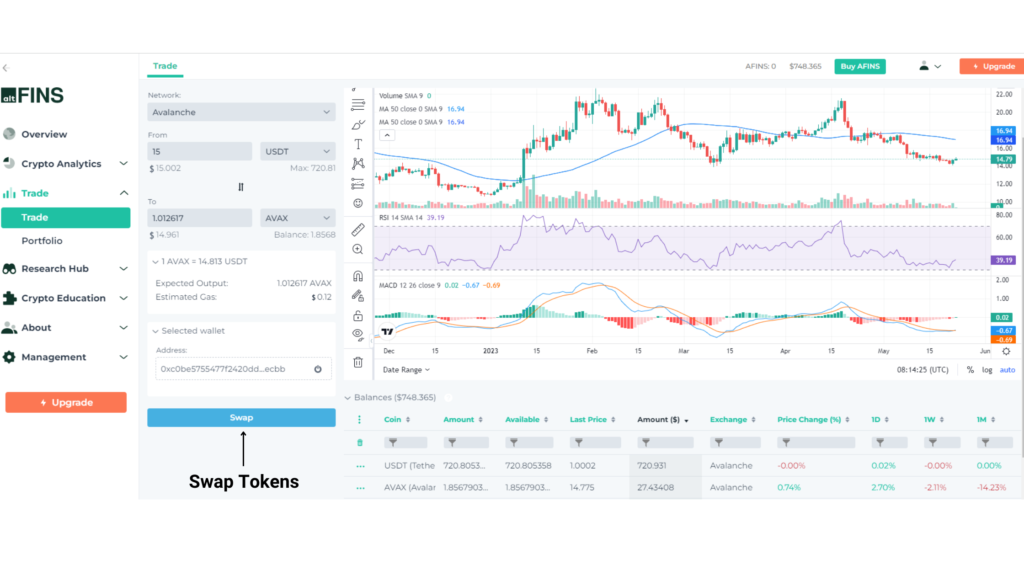The width and height of the screenshot is (1024, 576).
Task: Open the emoji icons tool
Action: click(358, 203)
